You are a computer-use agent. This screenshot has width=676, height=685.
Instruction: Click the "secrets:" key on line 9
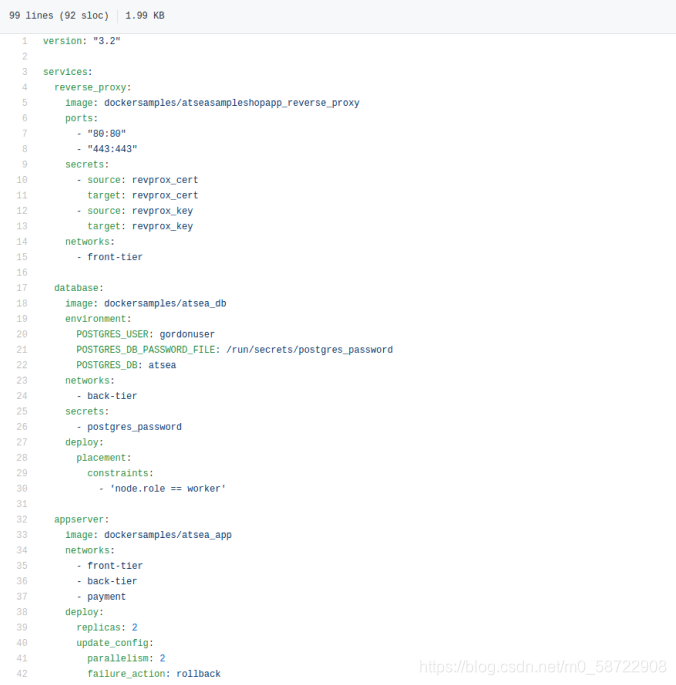coord(87,165)
